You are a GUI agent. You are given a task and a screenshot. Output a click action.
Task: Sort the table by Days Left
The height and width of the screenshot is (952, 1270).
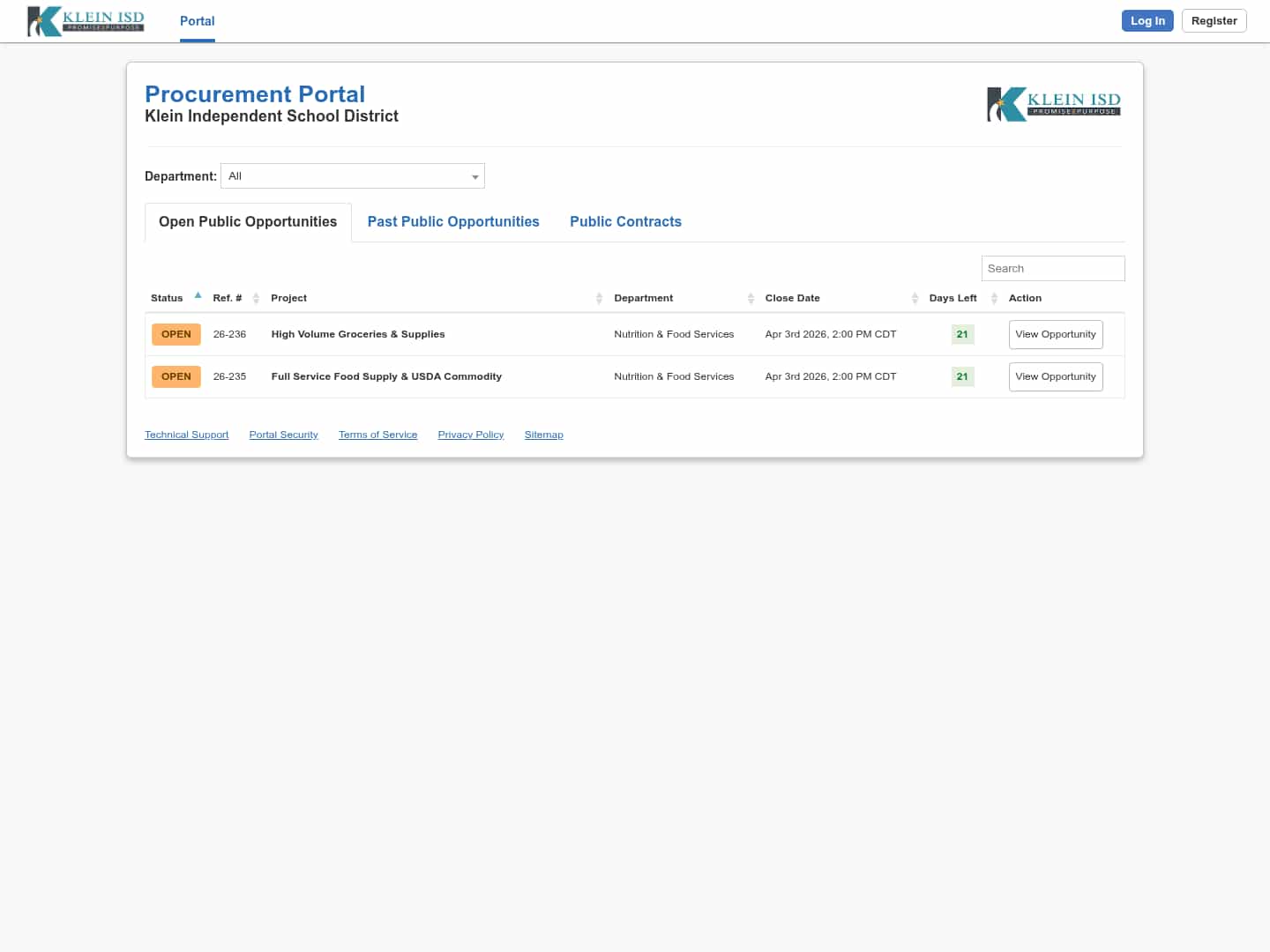(x=994, y=298)
